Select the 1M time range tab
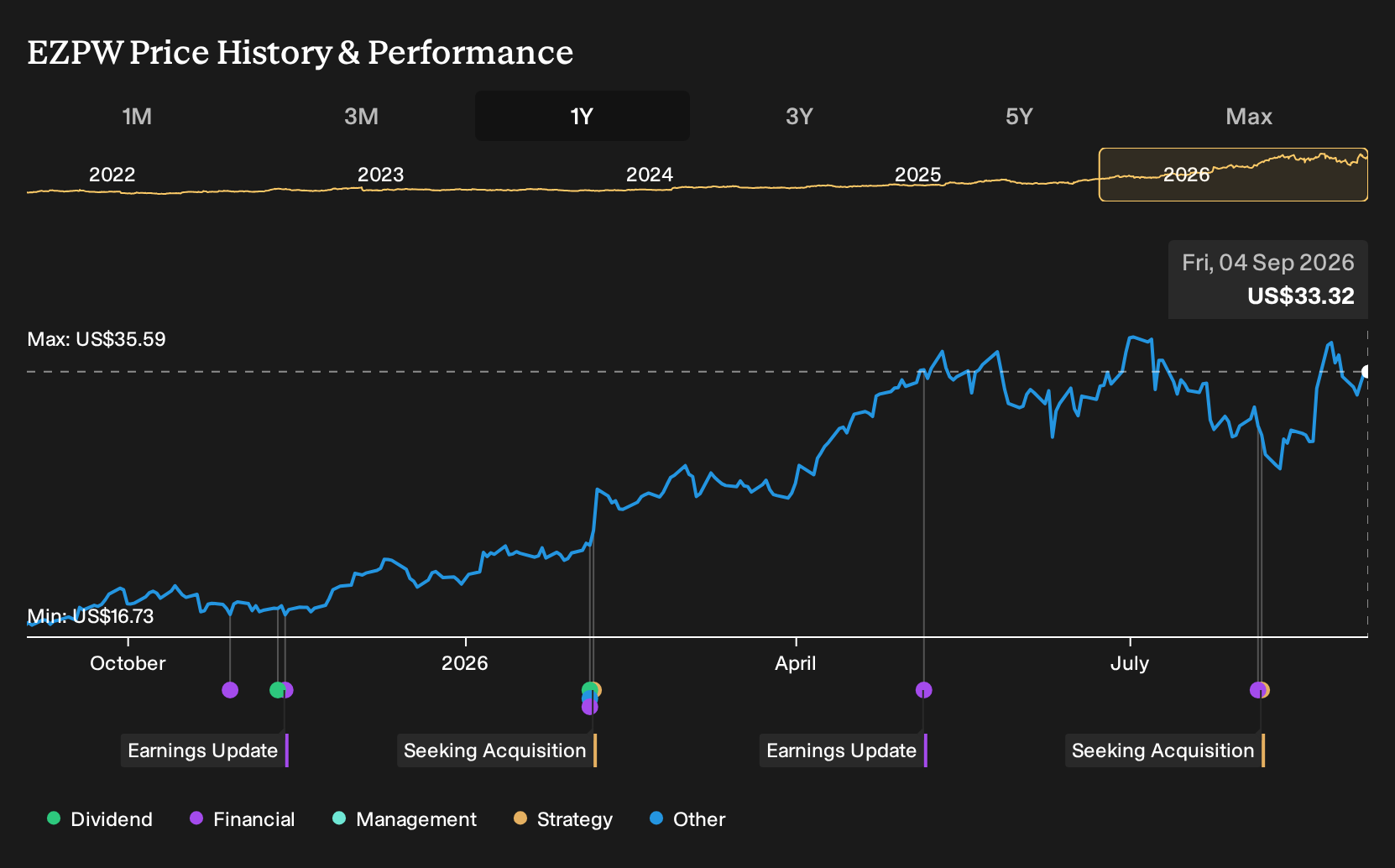This screenshot has height=868, width=1395. click(x=137, y=116)
